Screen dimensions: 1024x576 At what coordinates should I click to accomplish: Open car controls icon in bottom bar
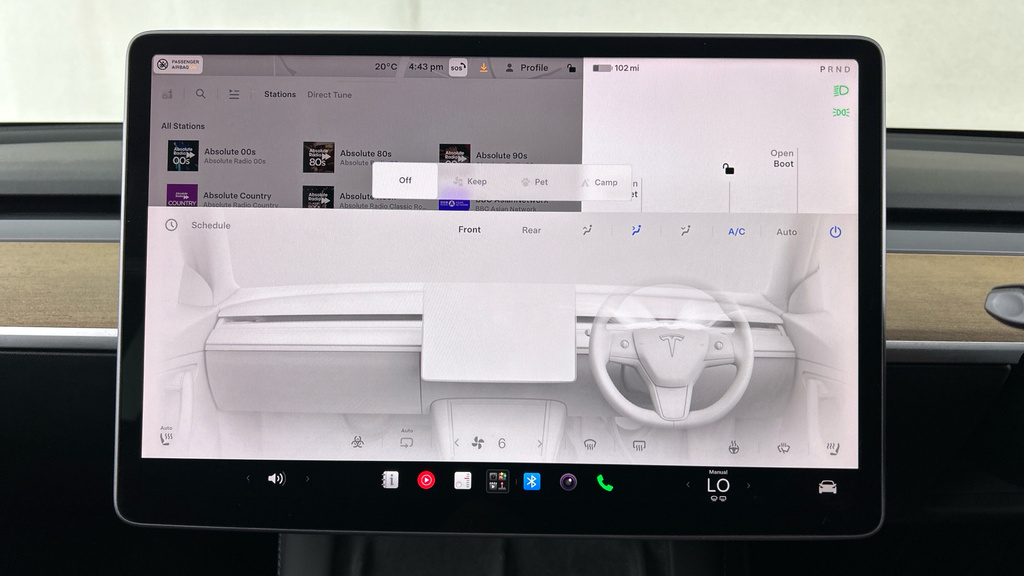click(x=827, y=487)
